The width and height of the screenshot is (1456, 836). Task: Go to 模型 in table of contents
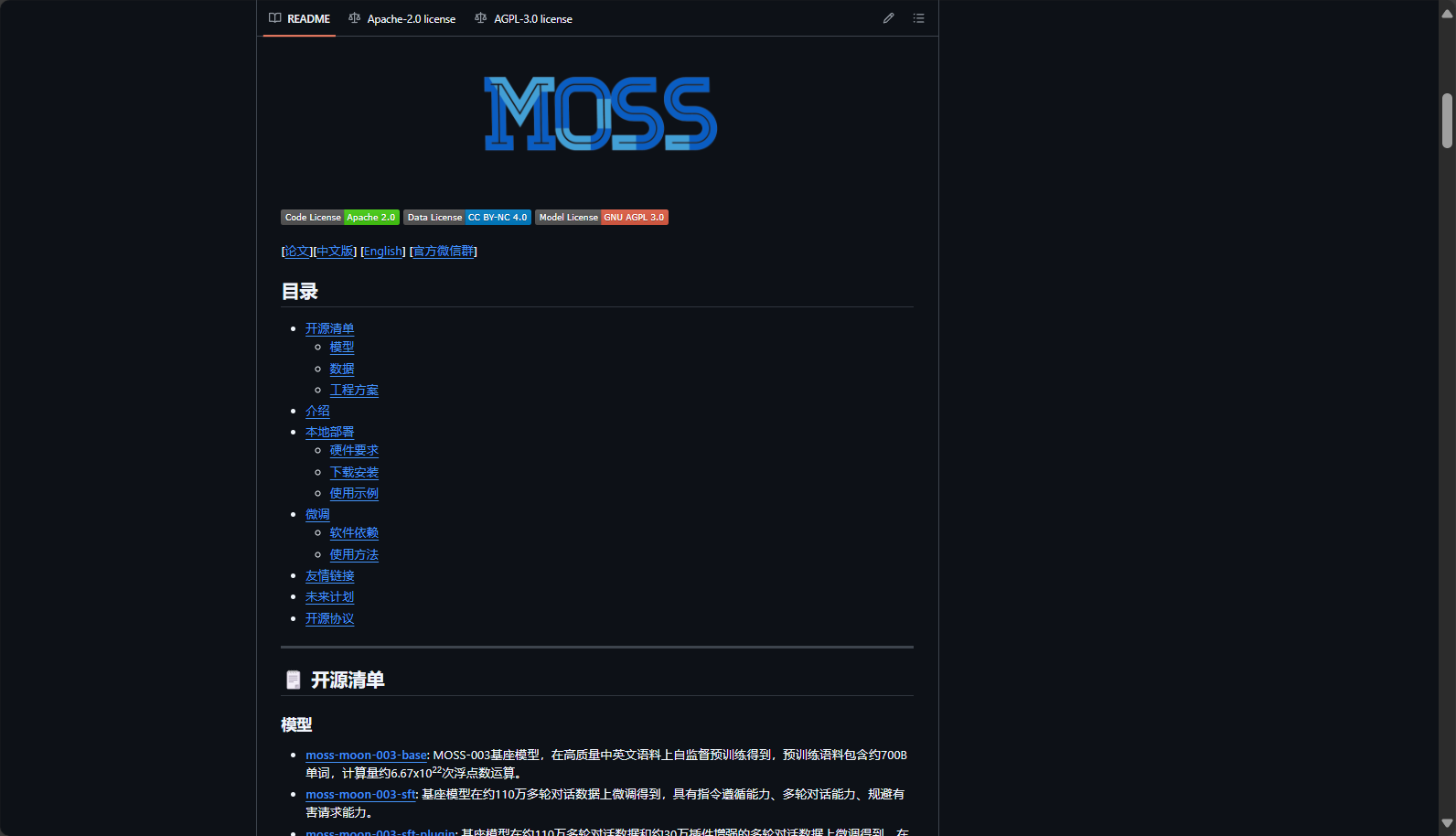point(342,348)
